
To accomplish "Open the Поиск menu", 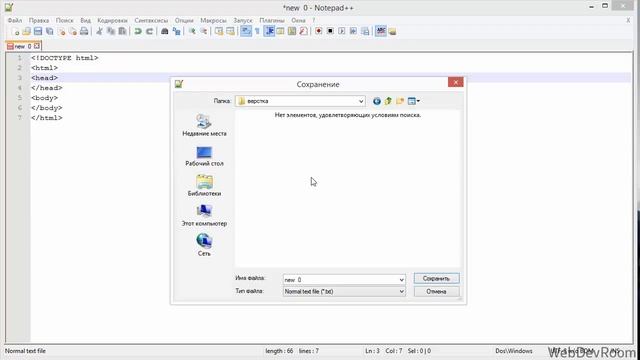I will pyautogui.click(x=64, y=20).
